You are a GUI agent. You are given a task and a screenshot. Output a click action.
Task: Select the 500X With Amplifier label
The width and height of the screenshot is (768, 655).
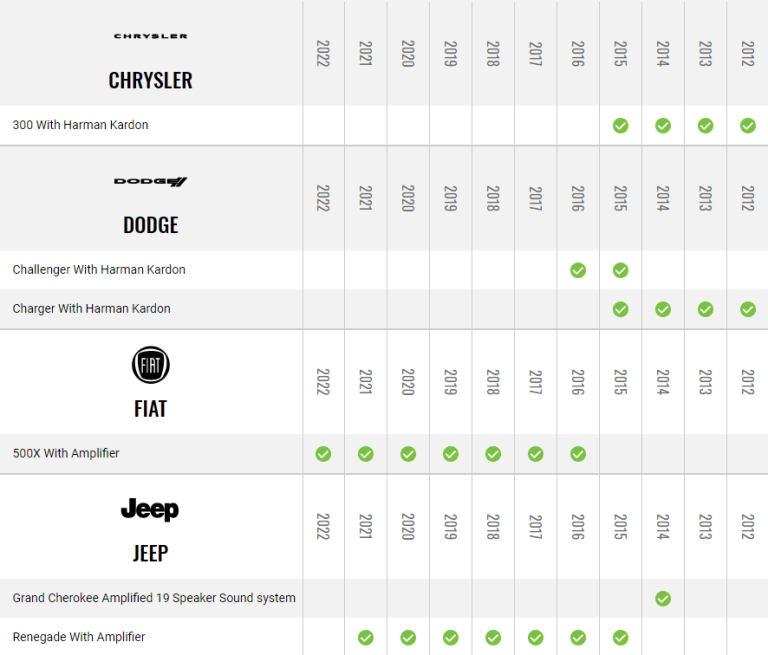coord(66,454)
